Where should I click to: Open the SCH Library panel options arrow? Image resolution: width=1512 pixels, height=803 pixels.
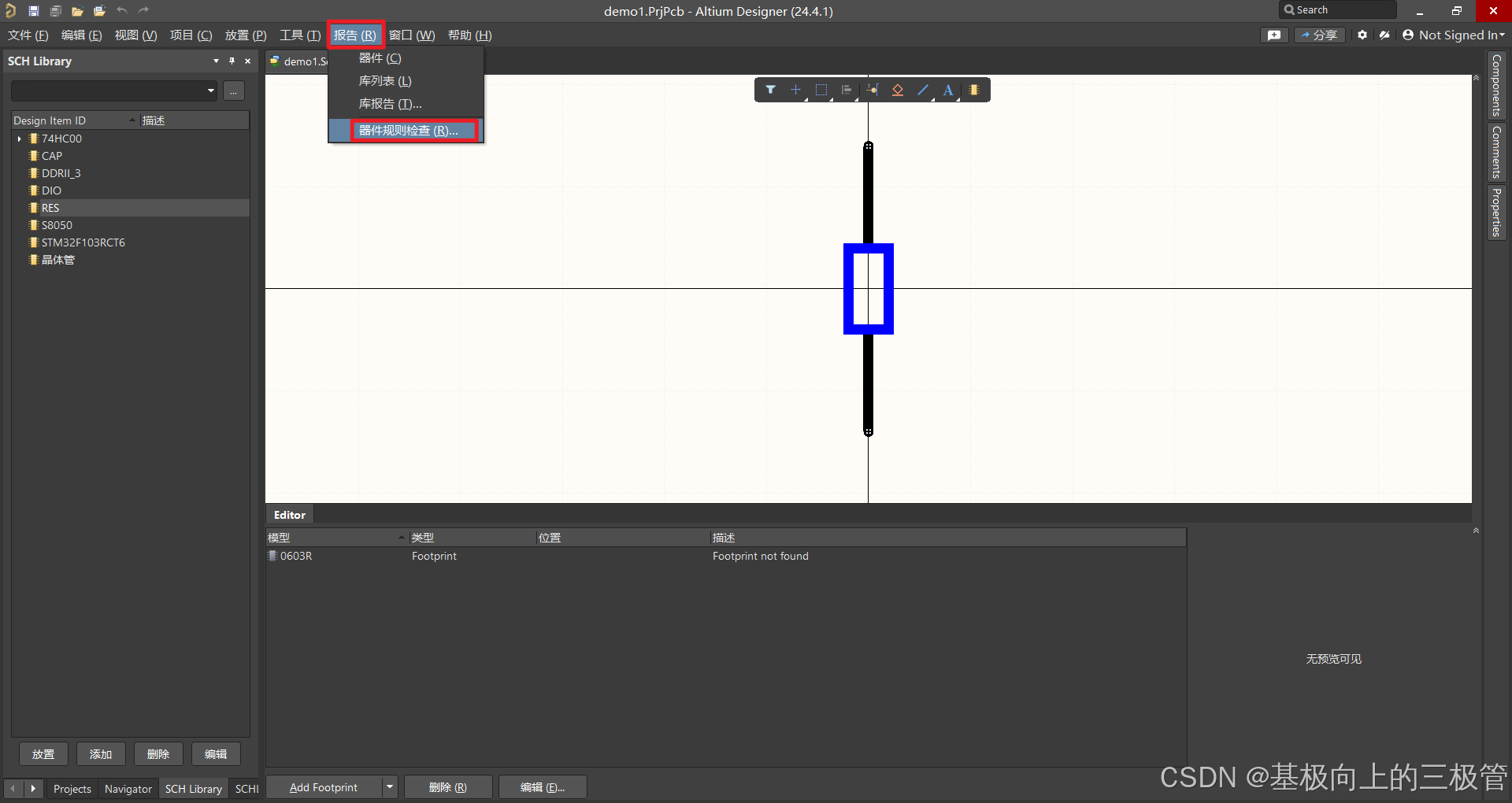(216, 61)
